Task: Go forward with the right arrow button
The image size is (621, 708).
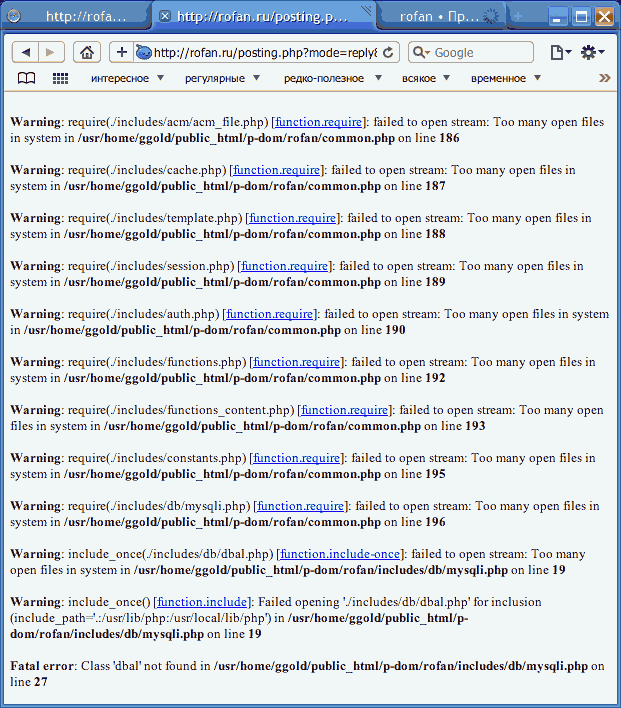Action: pos(51,52)
